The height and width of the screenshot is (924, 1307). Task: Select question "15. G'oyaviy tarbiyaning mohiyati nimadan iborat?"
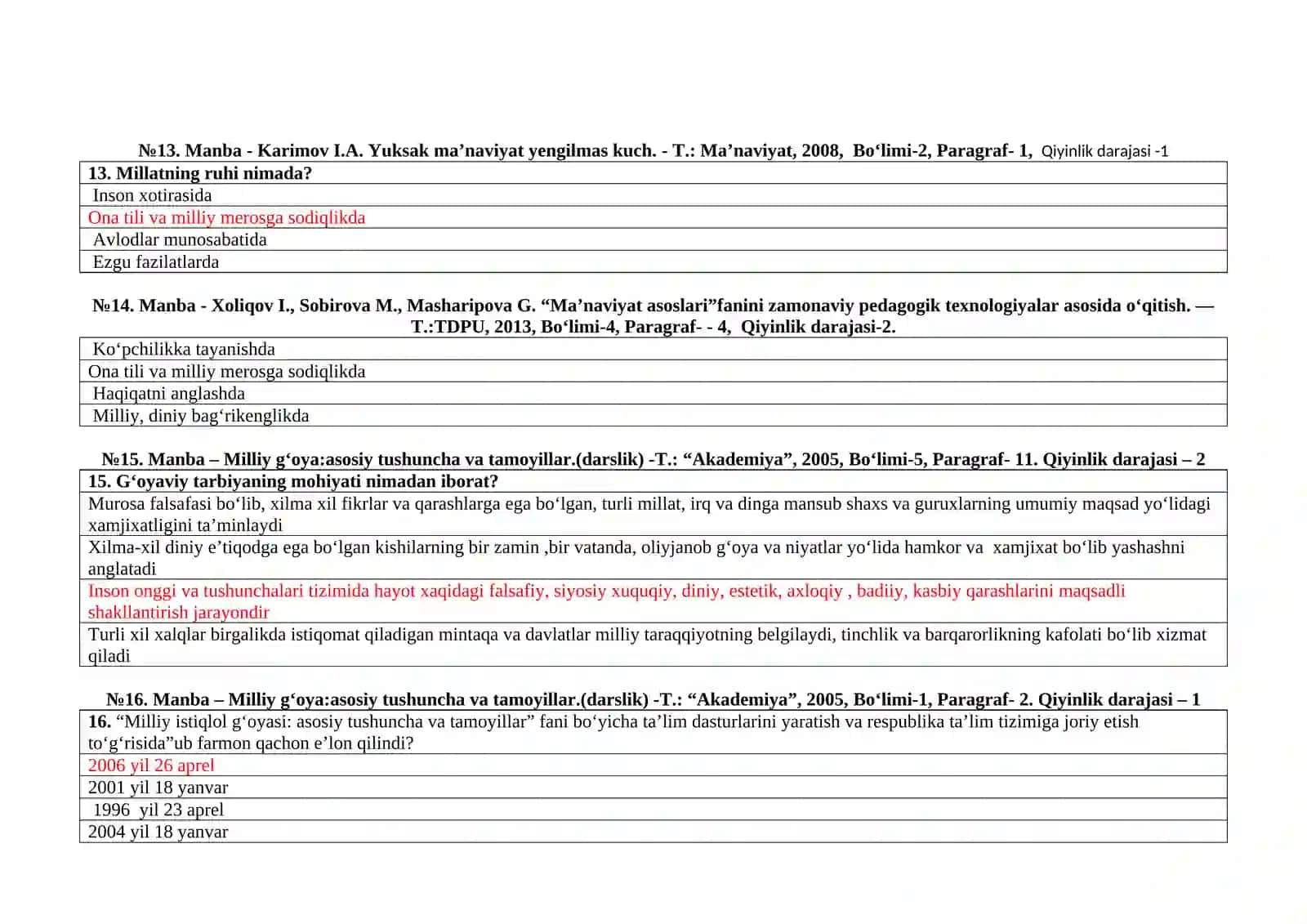[653, 481]
